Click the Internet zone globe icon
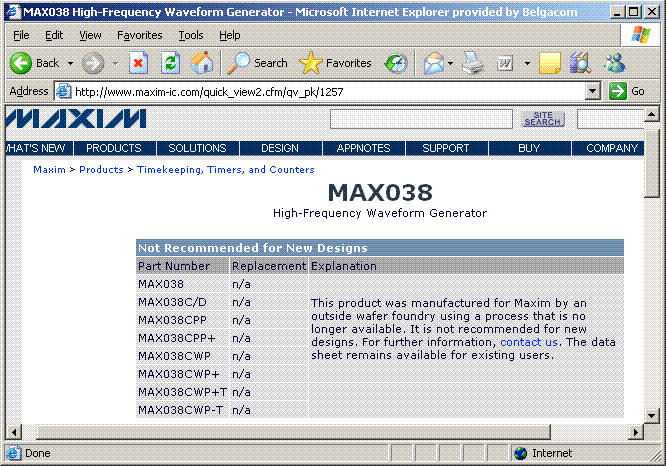 tap(520, 453)
